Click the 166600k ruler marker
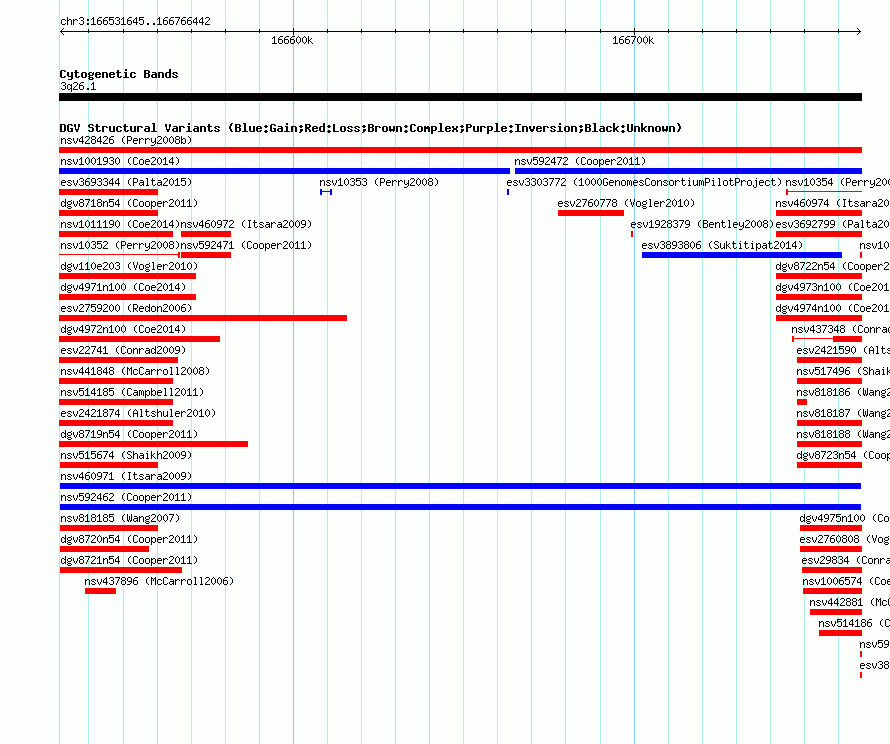This screenshot has width=890, height=744. [292, 40]
